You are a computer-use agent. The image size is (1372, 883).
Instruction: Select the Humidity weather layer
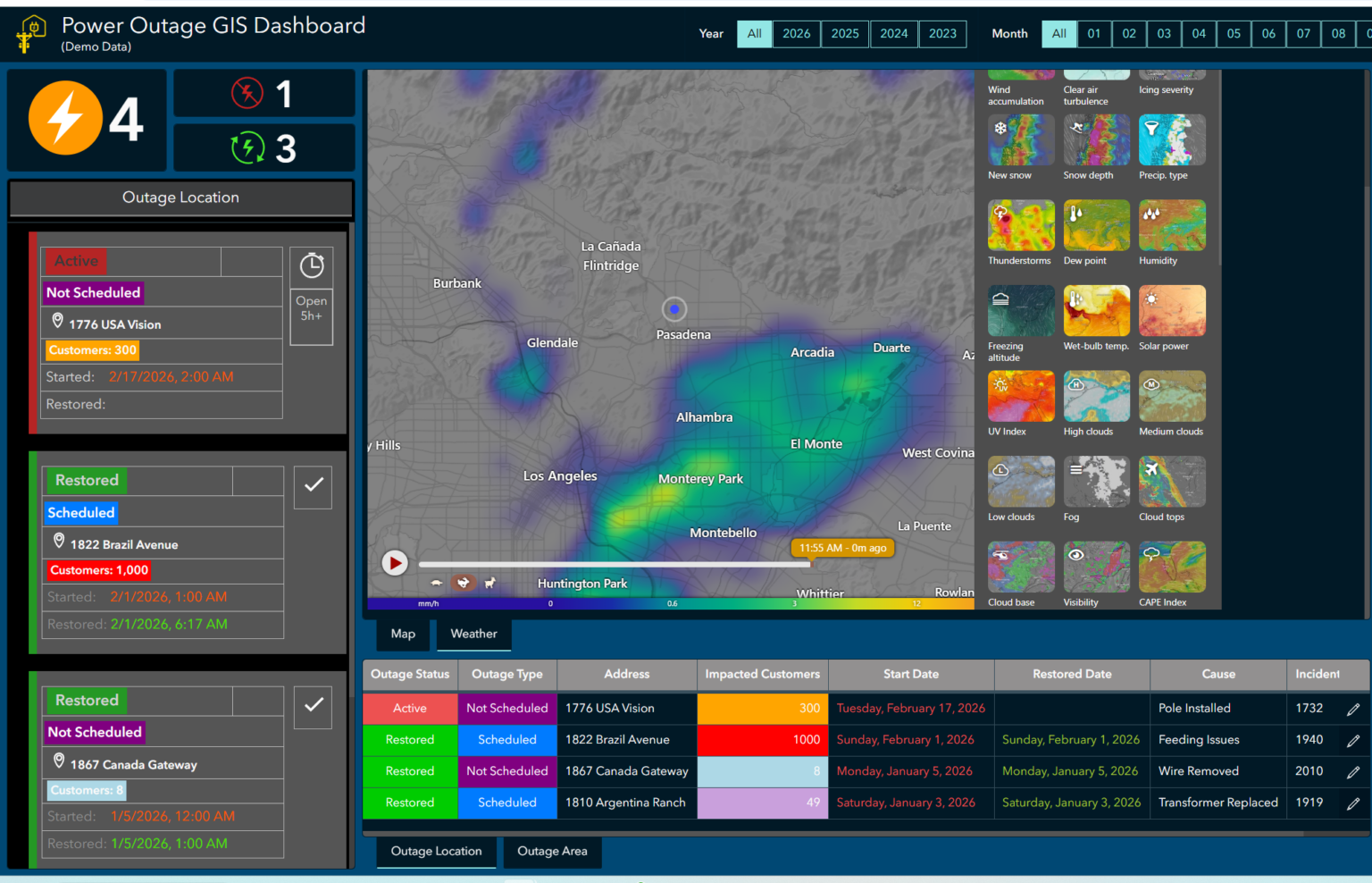click(x=1172, y=225)
